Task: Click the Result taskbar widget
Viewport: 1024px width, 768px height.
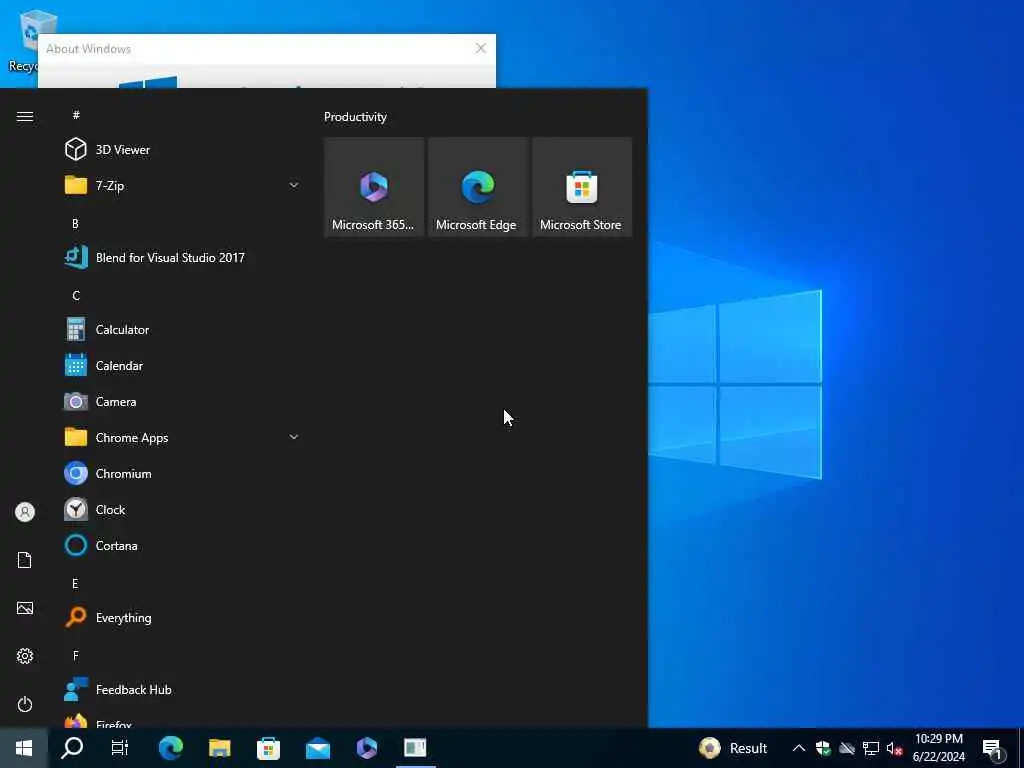Action: point(733,748)
